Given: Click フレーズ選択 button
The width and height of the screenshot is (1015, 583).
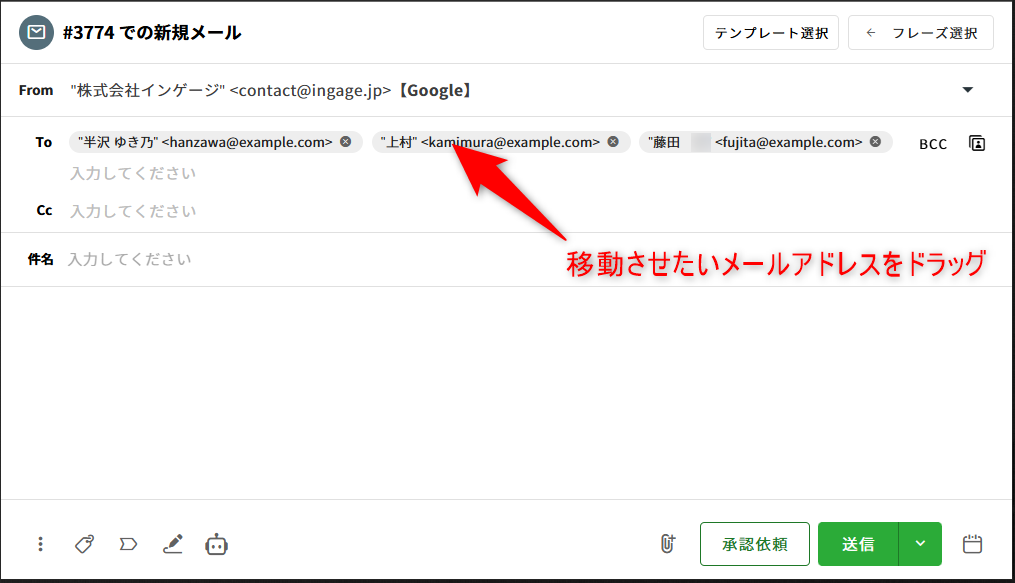Looking at the screenshot, I should tap(920, 33).
